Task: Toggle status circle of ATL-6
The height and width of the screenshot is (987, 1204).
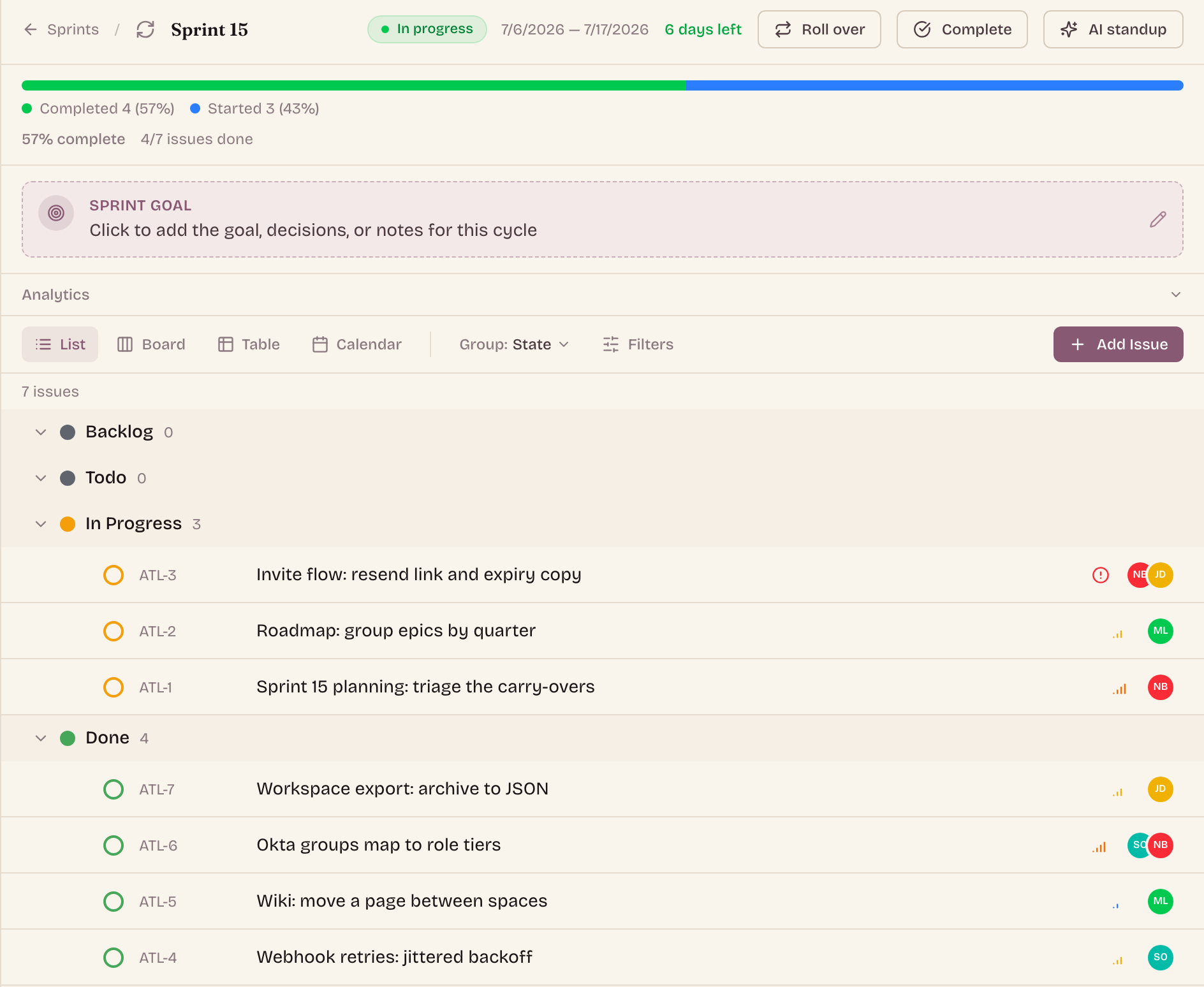Action: (x=114, y=845)
